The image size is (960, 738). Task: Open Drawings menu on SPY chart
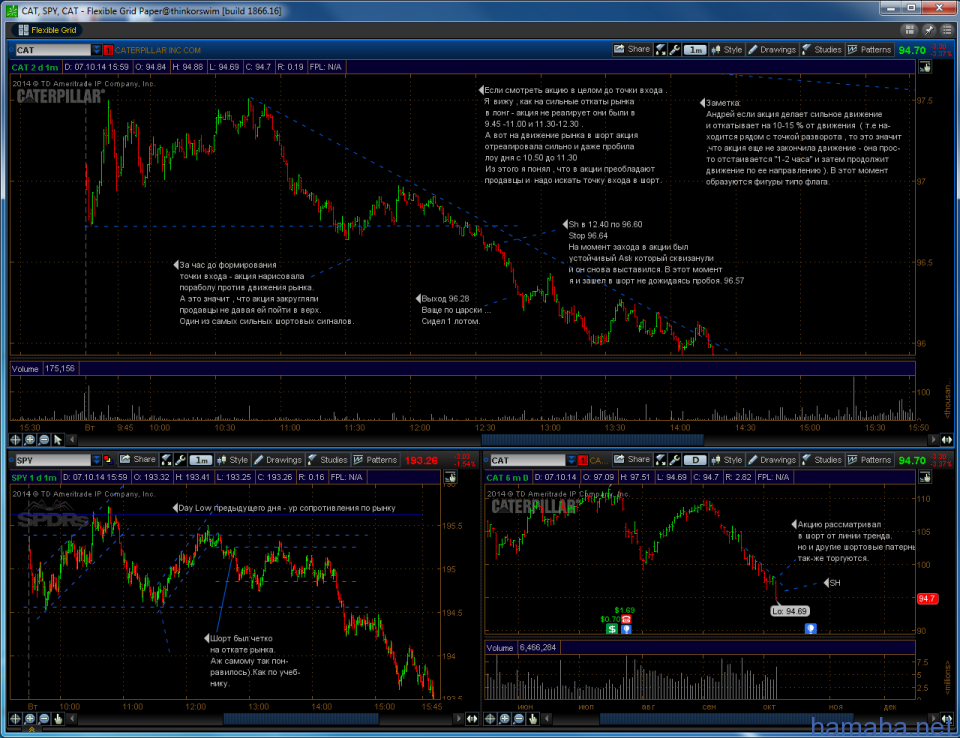(277, 460)
